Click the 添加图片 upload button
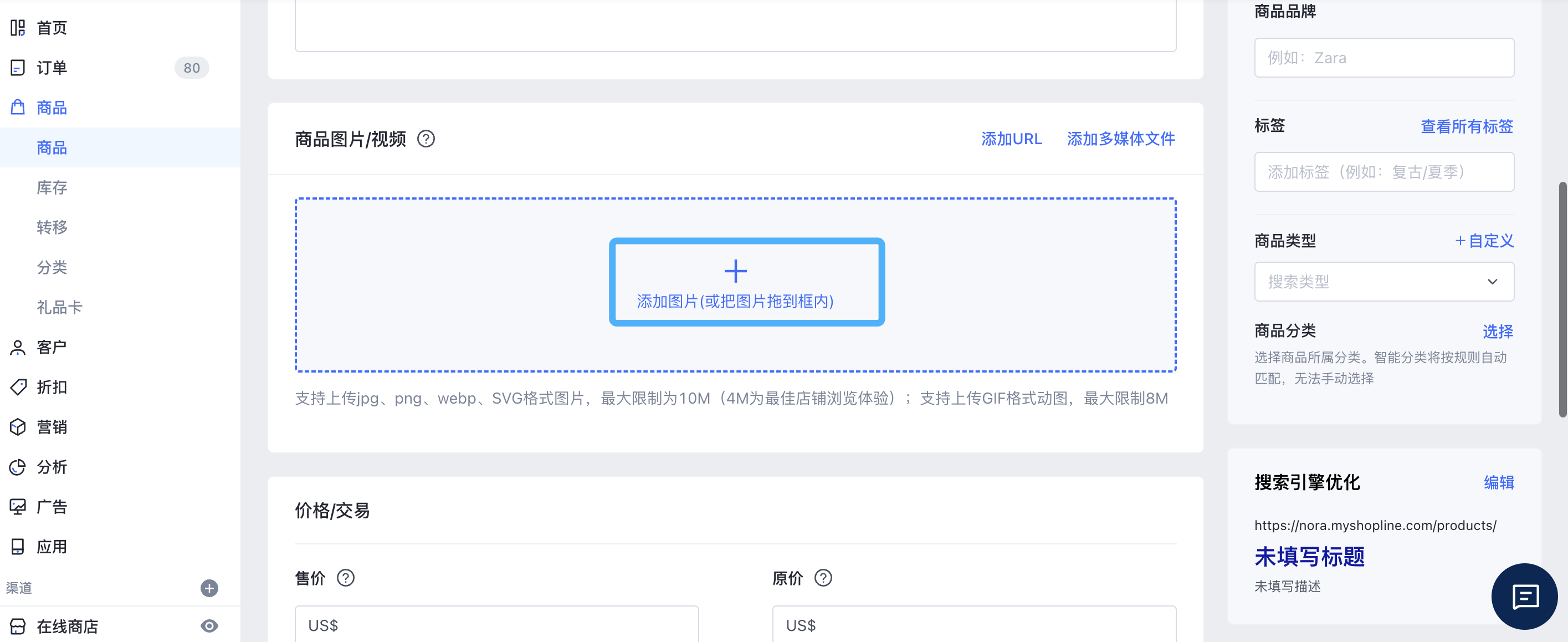The width and height of the screenshot is (1568, 642). 746,283
